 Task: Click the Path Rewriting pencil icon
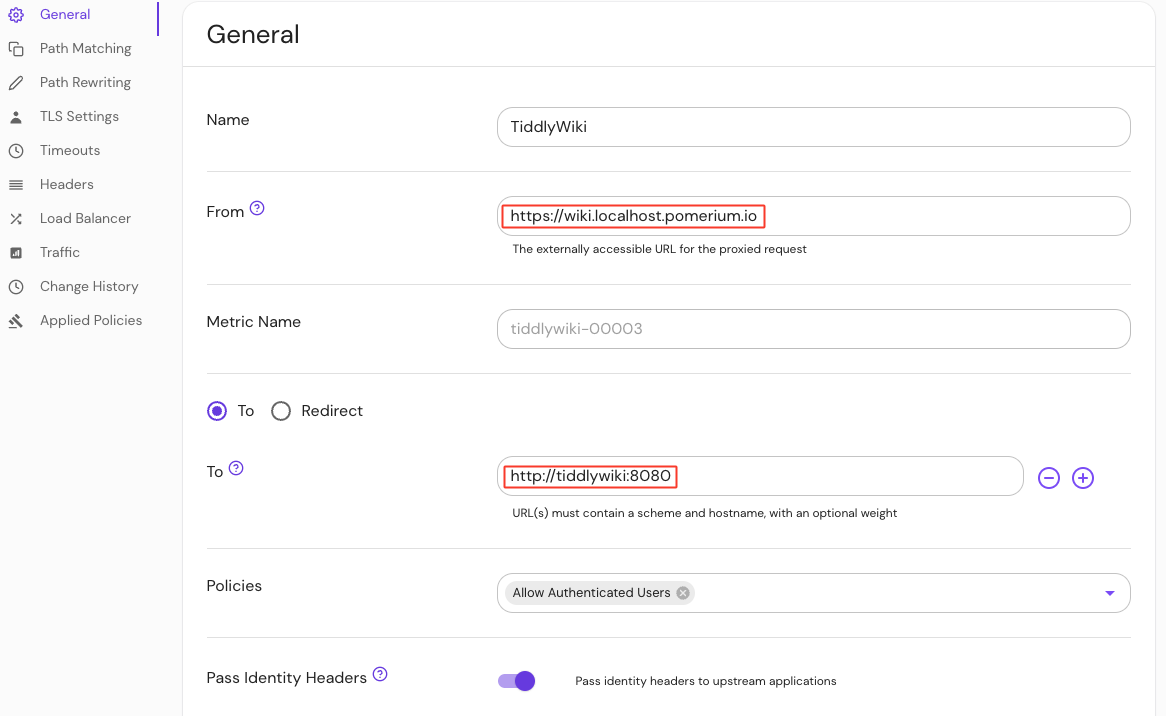(16, 83)
